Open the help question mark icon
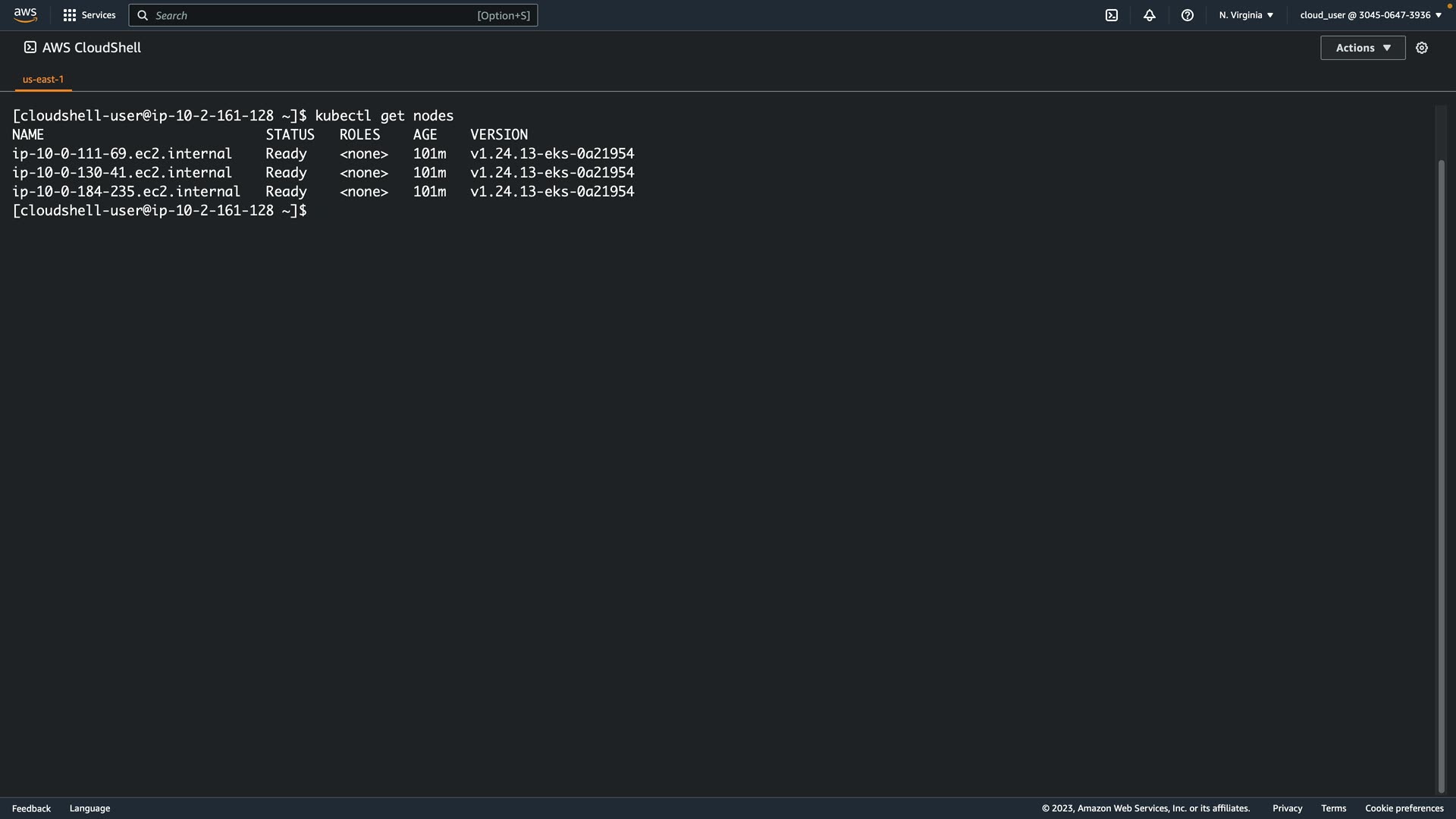 click(1188, 15)
